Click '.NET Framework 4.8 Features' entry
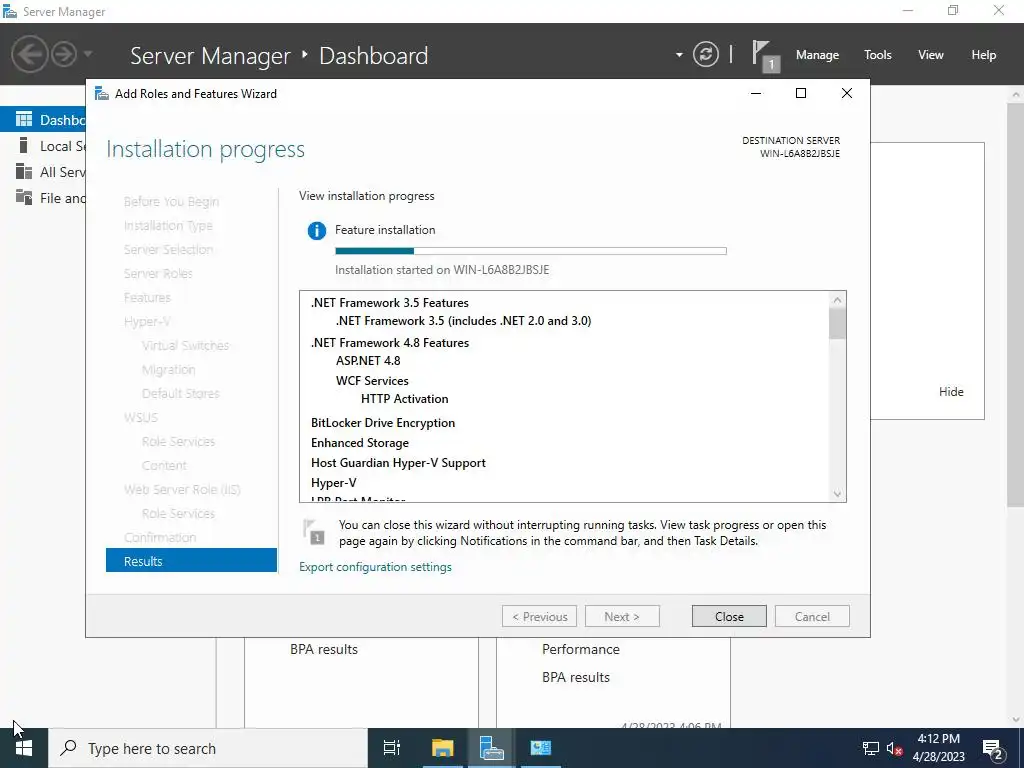The image size is (1024, 768). pos(390,343)
